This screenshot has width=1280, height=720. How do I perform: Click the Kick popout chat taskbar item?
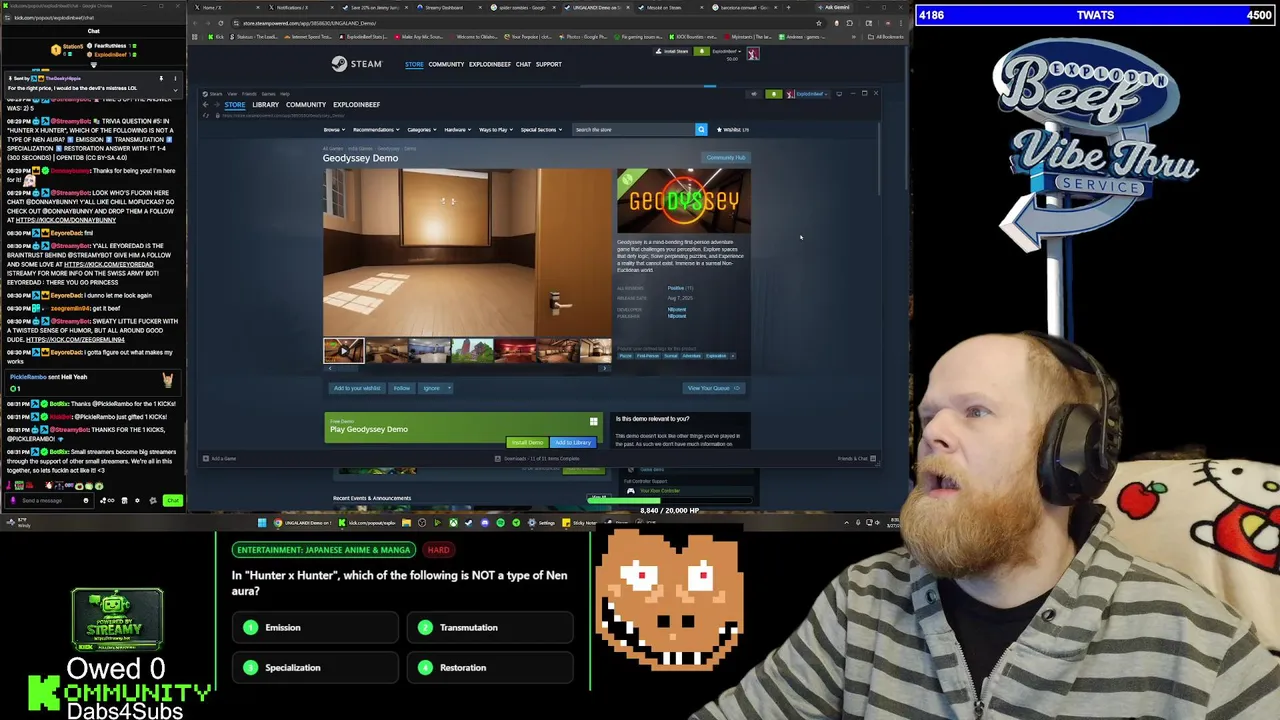click(368, 522)
